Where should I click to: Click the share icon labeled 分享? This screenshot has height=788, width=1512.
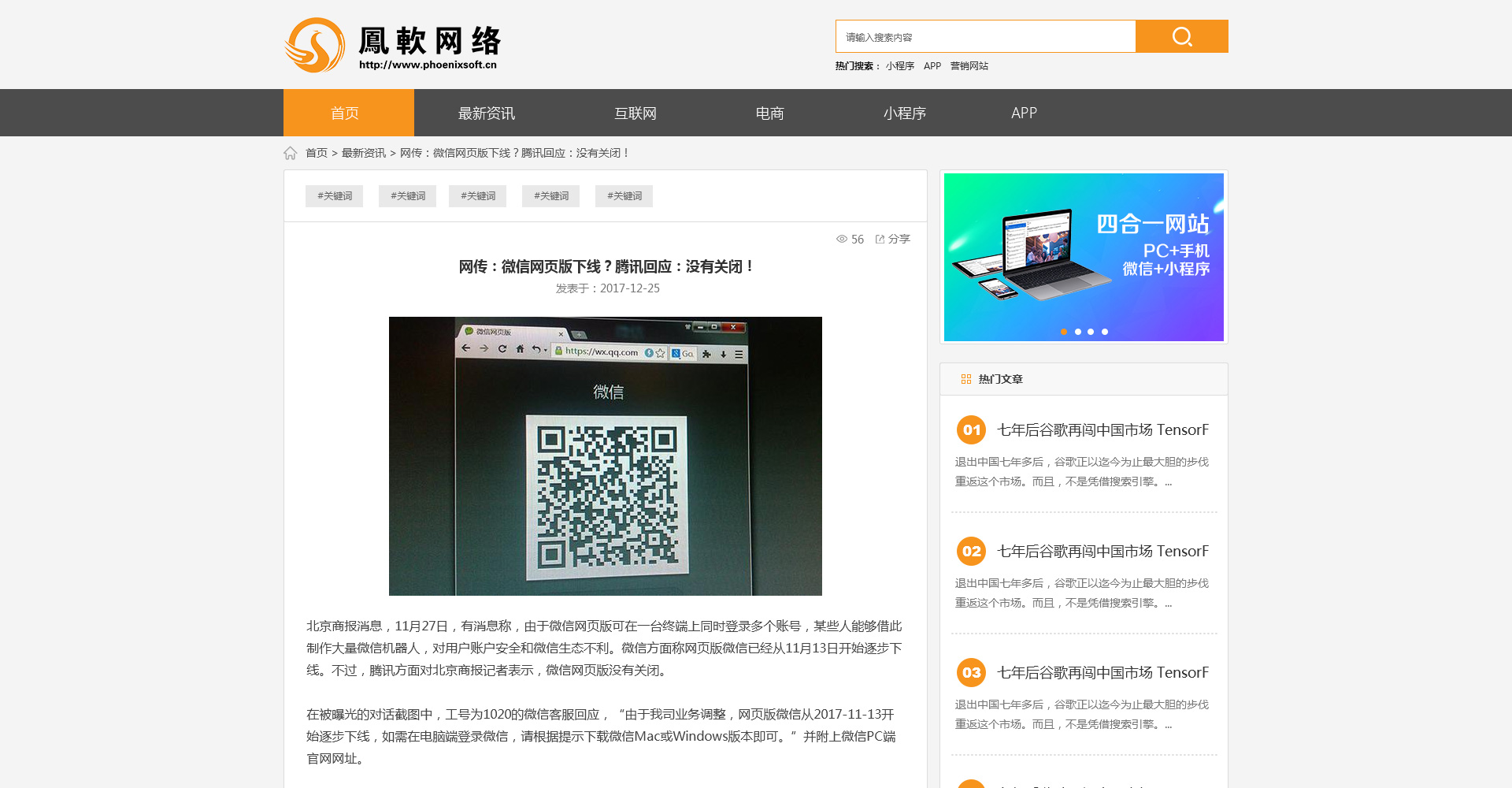tap(892, 239)
